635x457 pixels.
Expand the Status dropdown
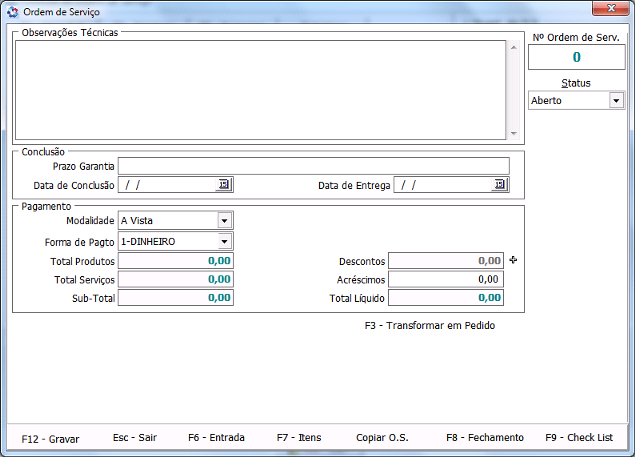tap(616, 100)
